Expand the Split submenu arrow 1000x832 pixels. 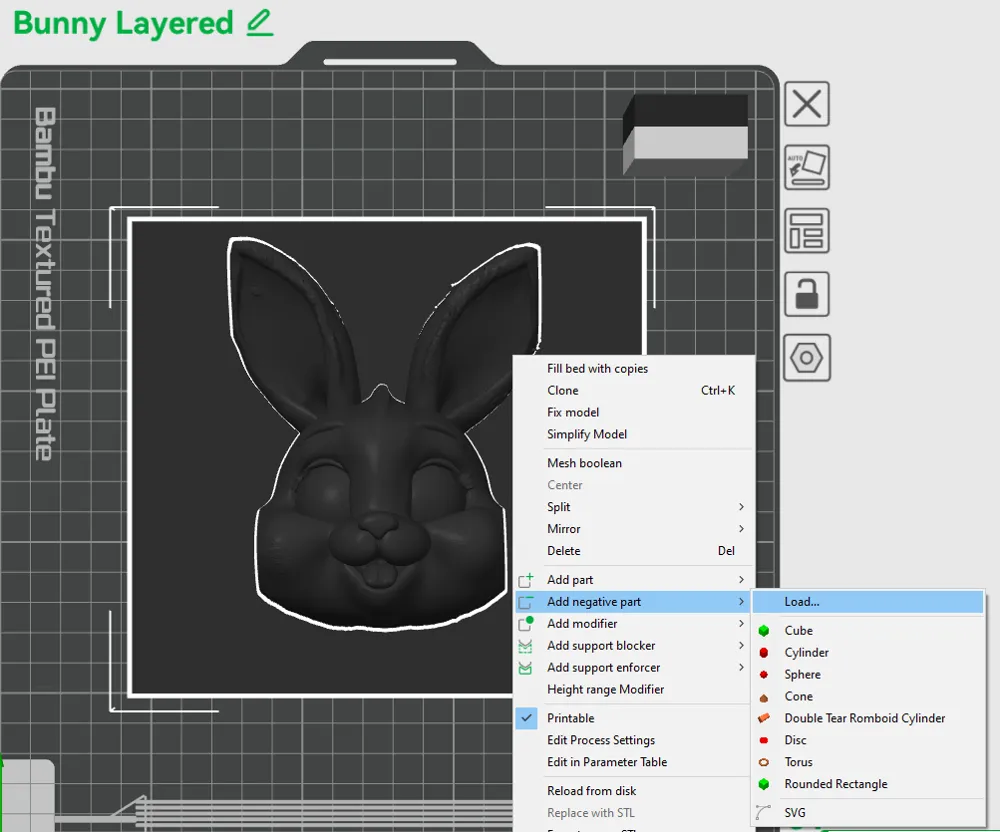[741, 507]
